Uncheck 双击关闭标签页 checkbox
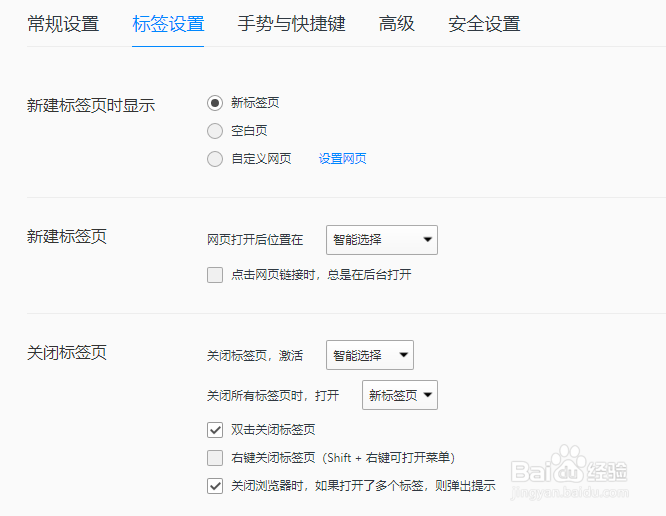 [215, 430]
